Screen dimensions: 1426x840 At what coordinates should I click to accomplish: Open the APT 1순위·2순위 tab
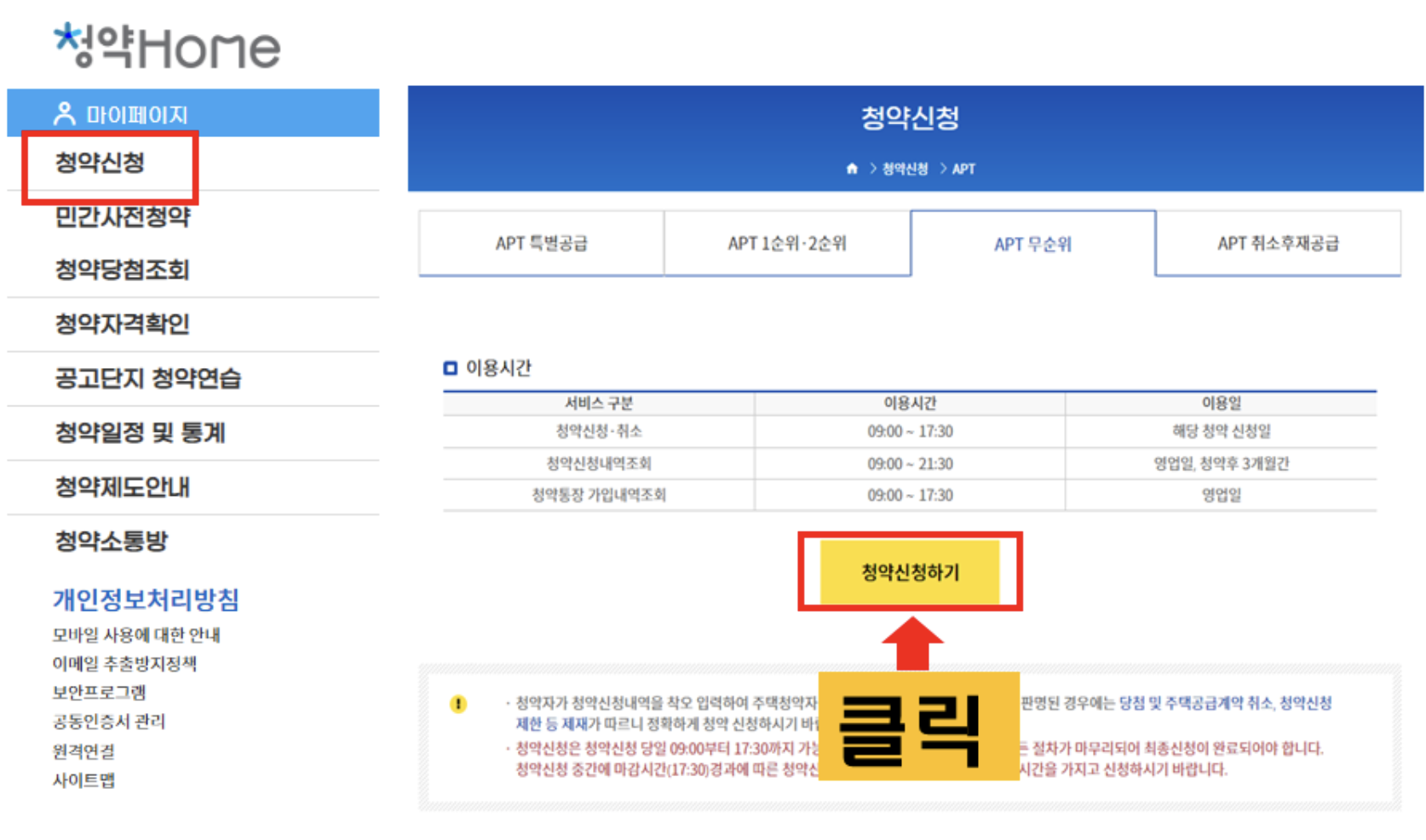click(x=786, y=243)
